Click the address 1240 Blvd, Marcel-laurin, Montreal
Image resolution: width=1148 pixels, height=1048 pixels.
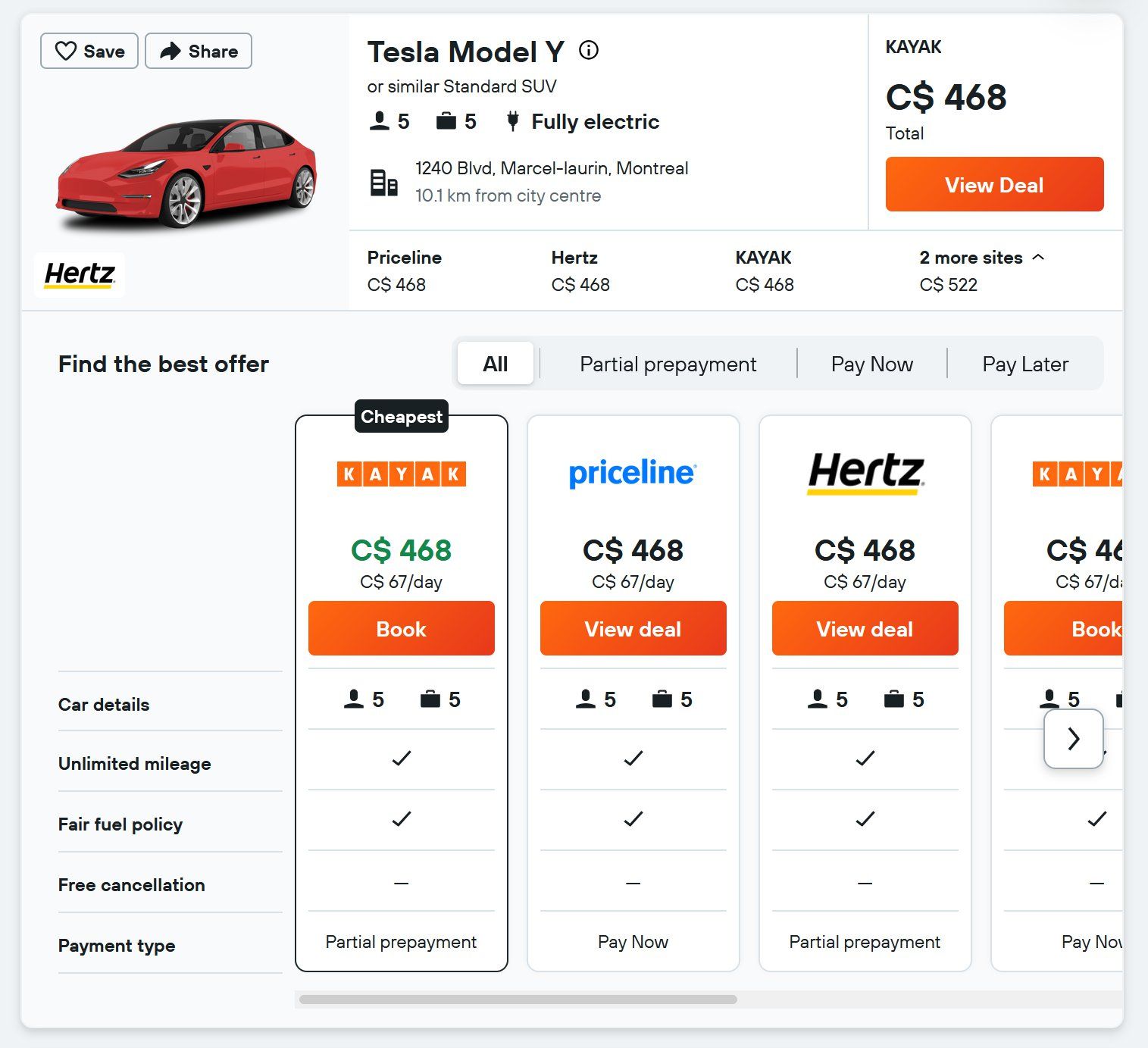pyautogui.click(x=552, y=168)
